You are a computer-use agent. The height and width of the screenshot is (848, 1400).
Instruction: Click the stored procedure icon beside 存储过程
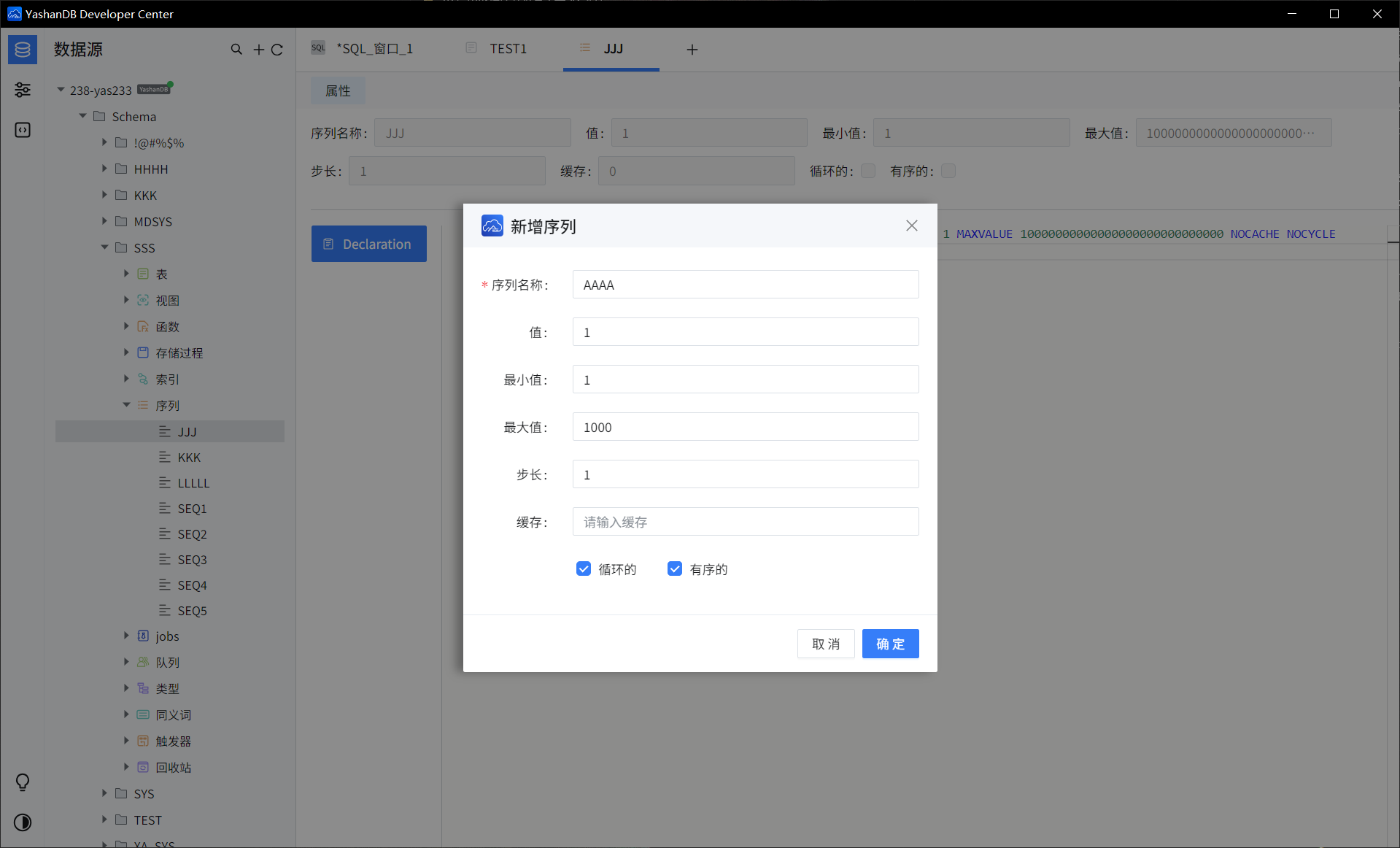point(143,352)
